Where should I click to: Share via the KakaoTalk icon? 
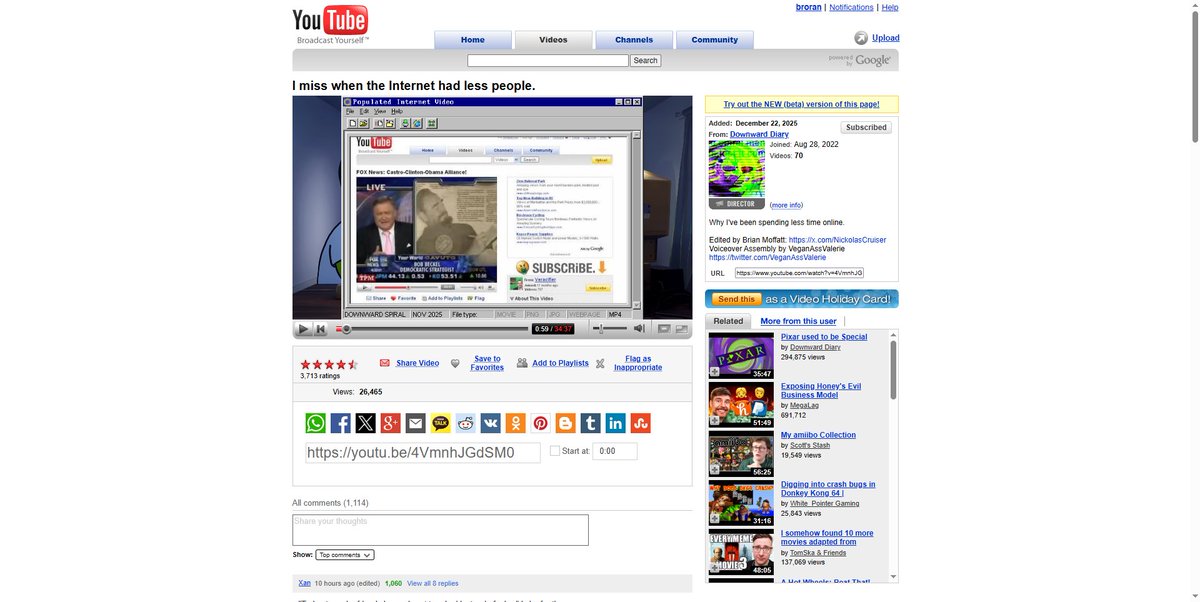(x=441, y=423)
